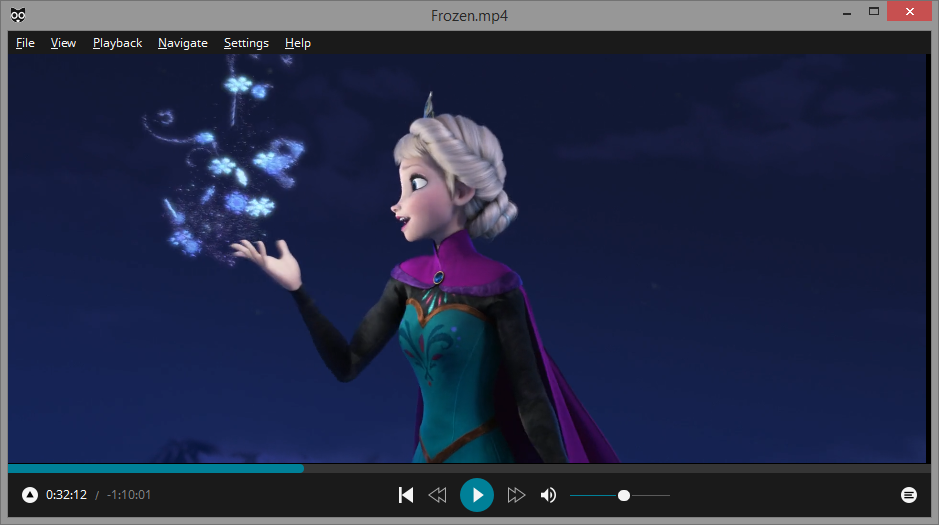Mute the audio with speaker icon
Image resolution: width=939 pixels, height=525 pixels.
[548, 495]
